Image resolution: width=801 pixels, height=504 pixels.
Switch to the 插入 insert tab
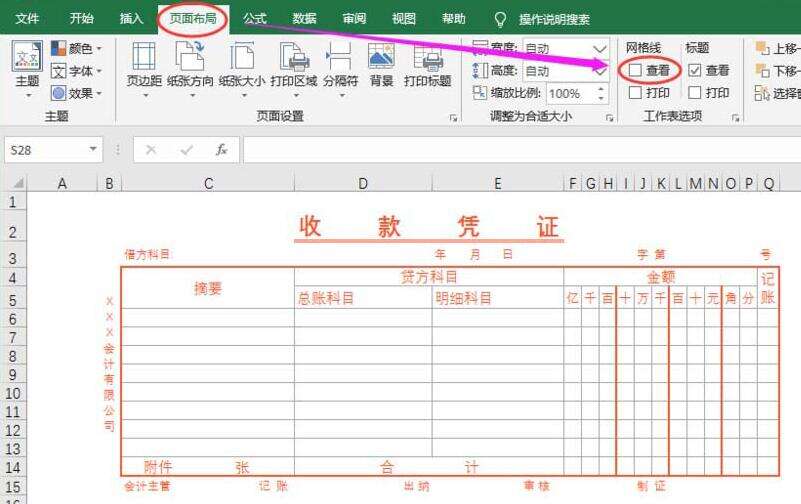pyautogui.click(x=131, y=19)
